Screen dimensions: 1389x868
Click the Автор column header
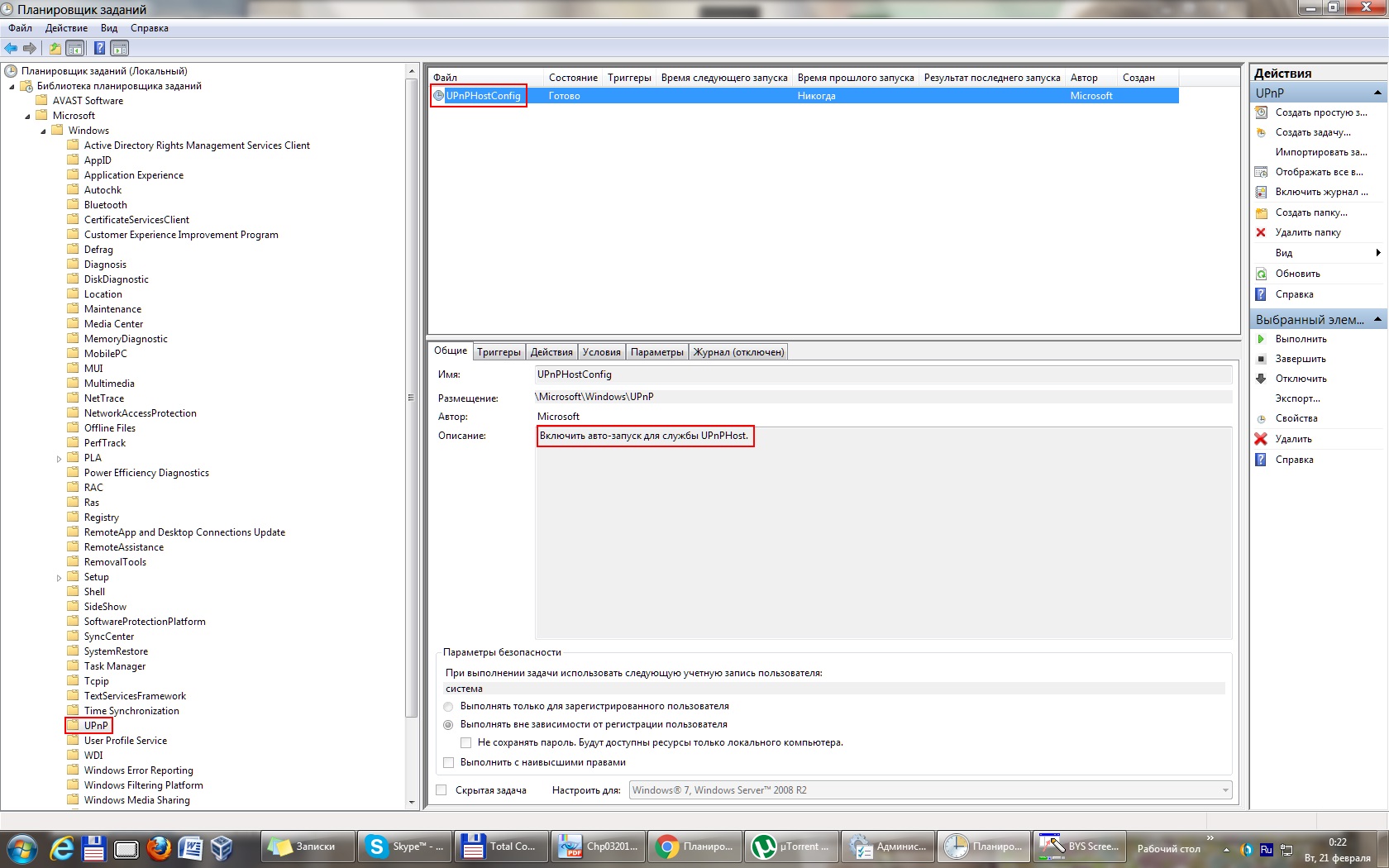tap(1091, 78)
